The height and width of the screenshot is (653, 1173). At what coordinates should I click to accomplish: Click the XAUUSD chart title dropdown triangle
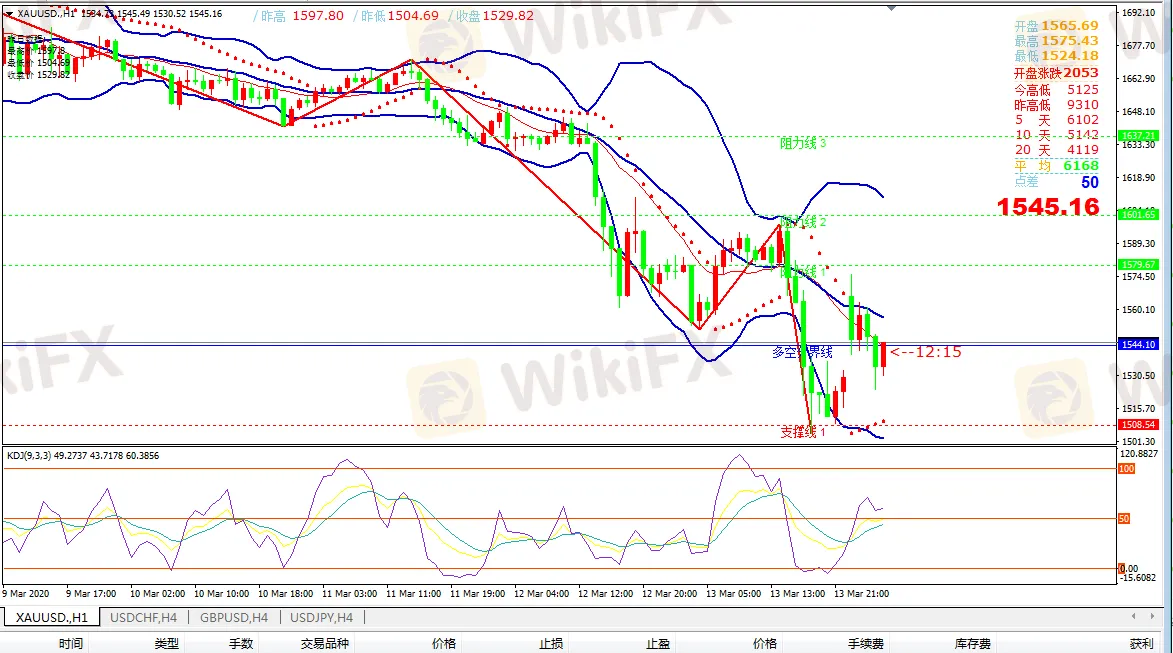(8, 14)
